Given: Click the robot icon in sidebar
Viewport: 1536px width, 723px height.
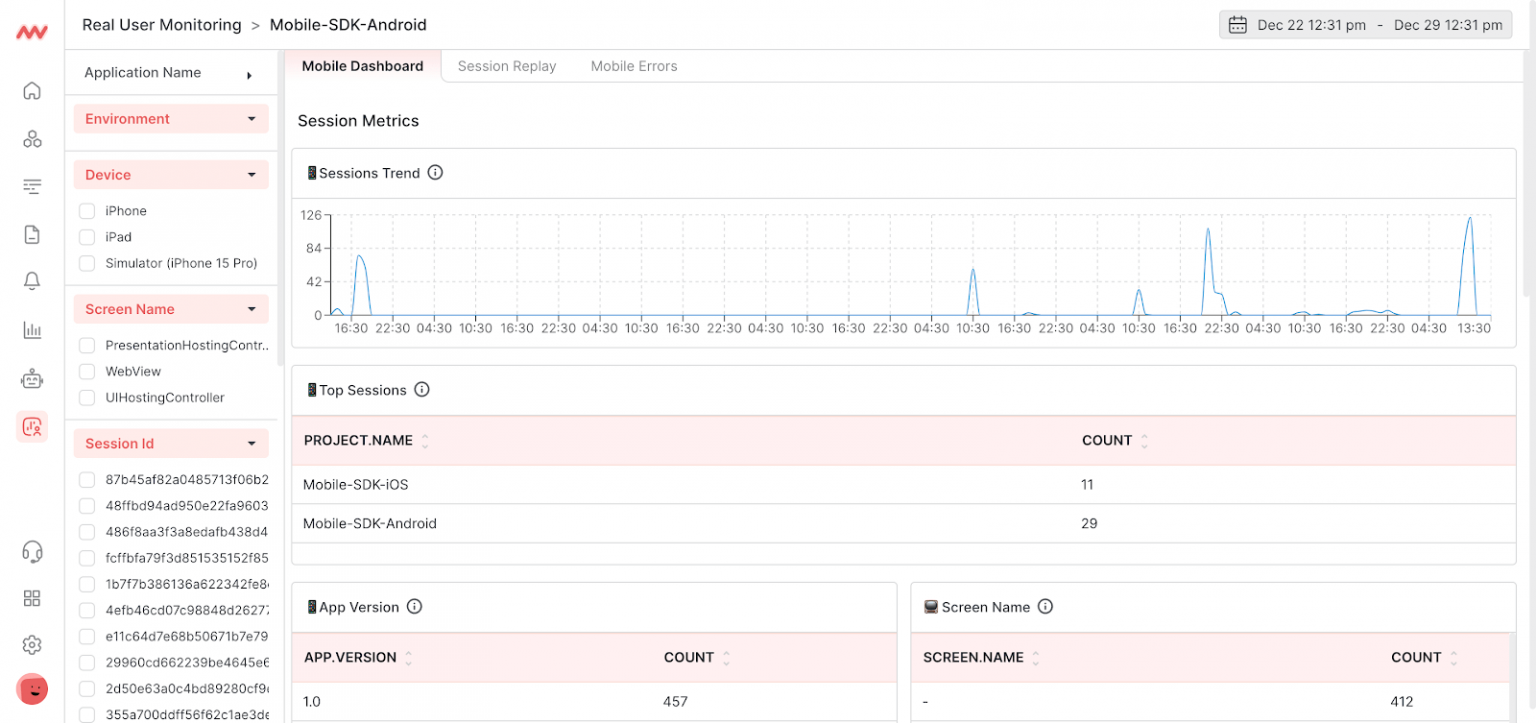Looking at the screenshot, I should [x=32, y=379].
